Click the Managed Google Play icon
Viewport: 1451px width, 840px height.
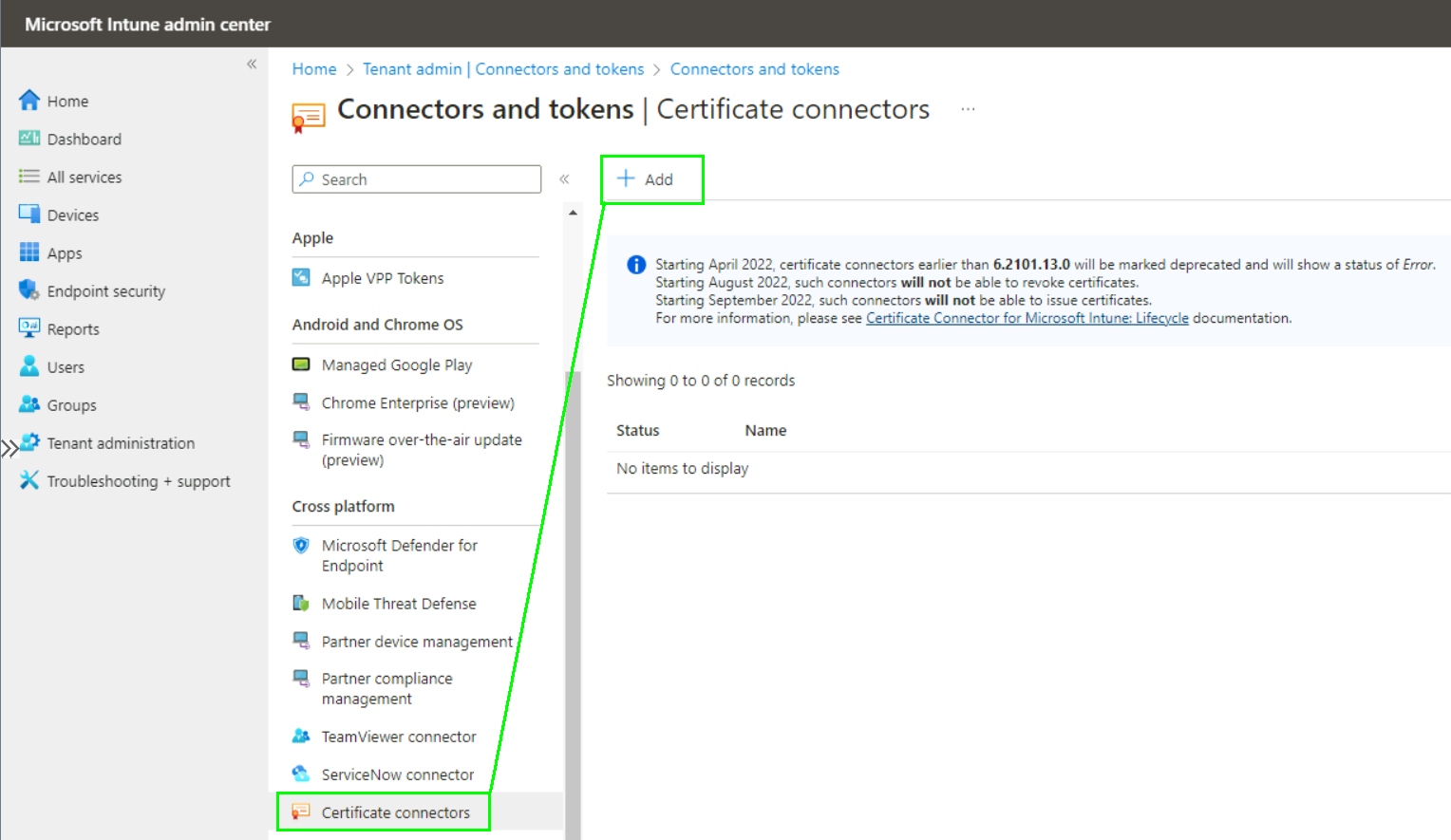(301, 364)
